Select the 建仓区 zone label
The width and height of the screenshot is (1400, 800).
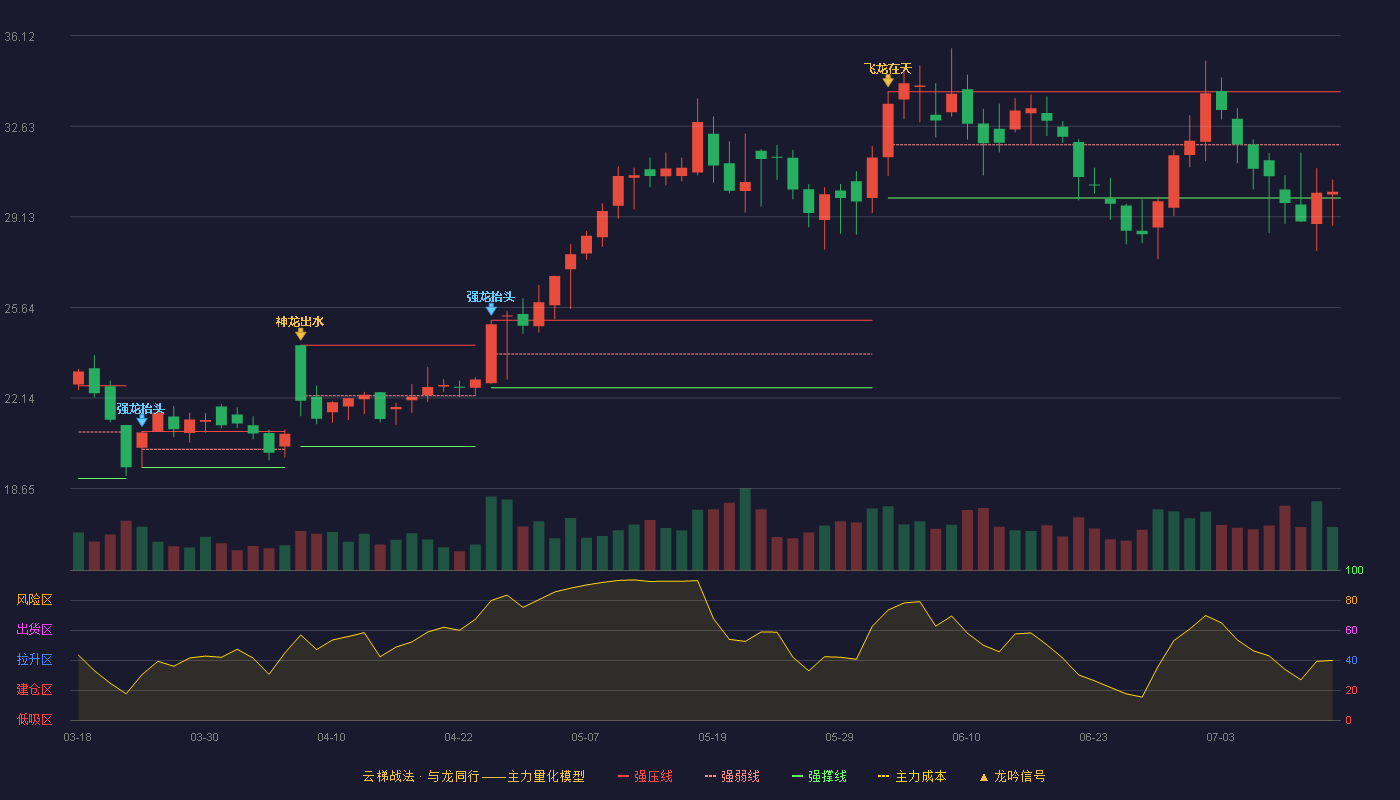(x=34, y=690)
